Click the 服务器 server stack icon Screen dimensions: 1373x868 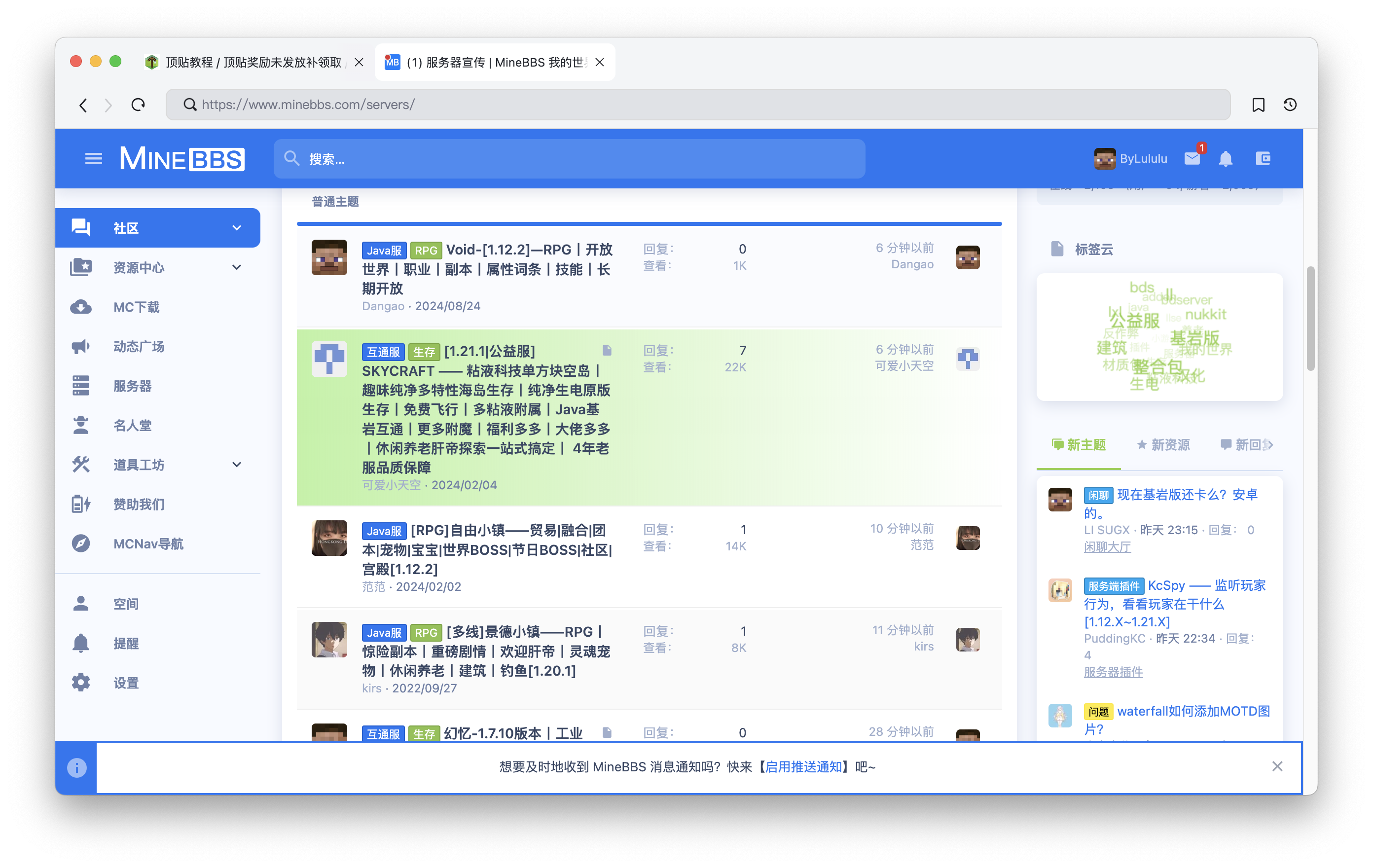click(x=80, y=386)
